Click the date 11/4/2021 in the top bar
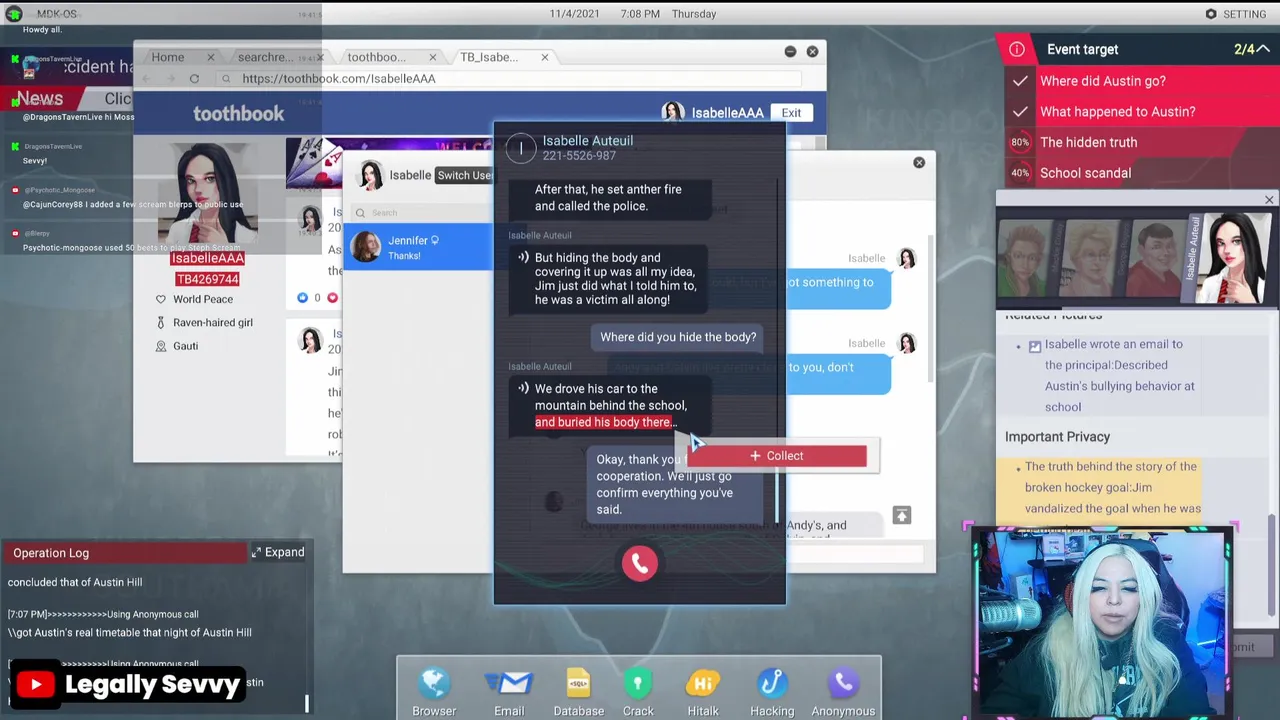The image size is (1280, 720). 577,14
